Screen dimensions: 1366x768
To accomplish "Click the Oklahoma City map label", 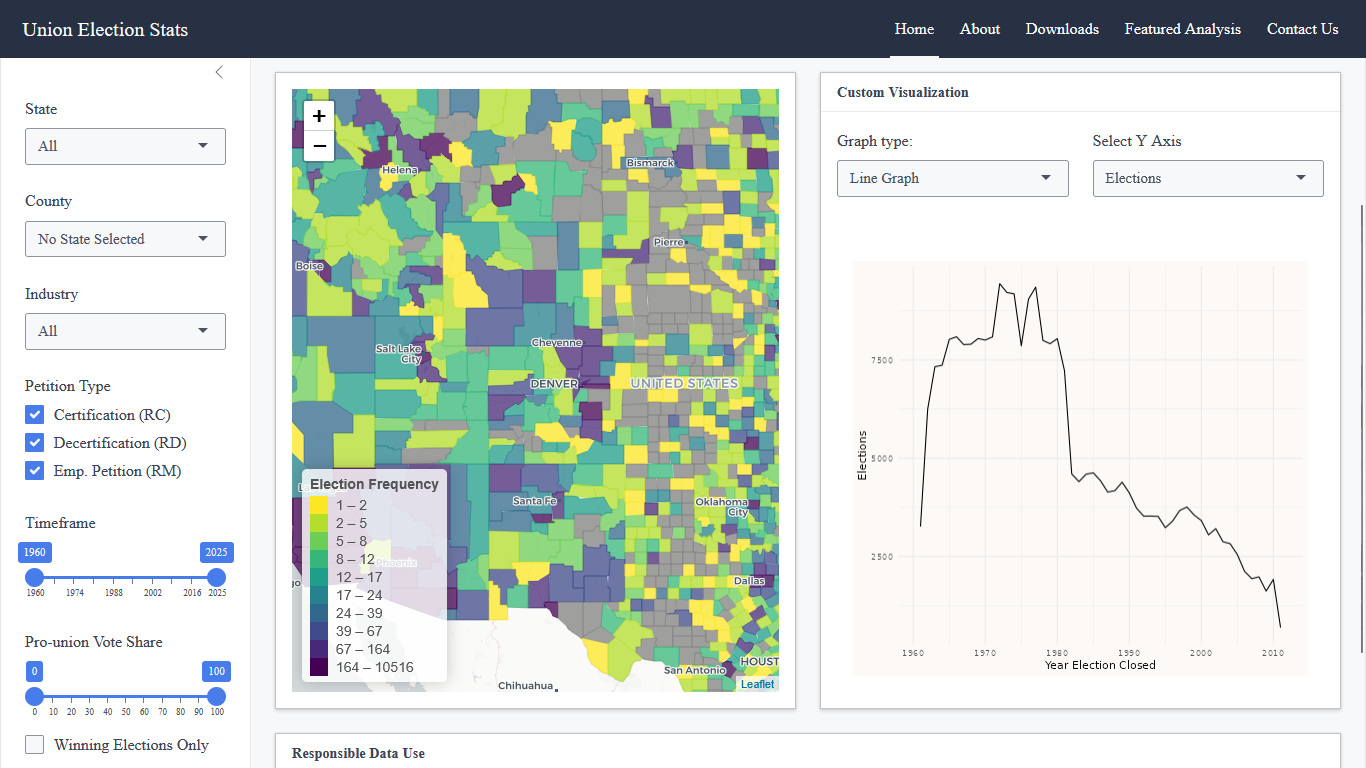I will pyautogui.click(x=722, y=507).
